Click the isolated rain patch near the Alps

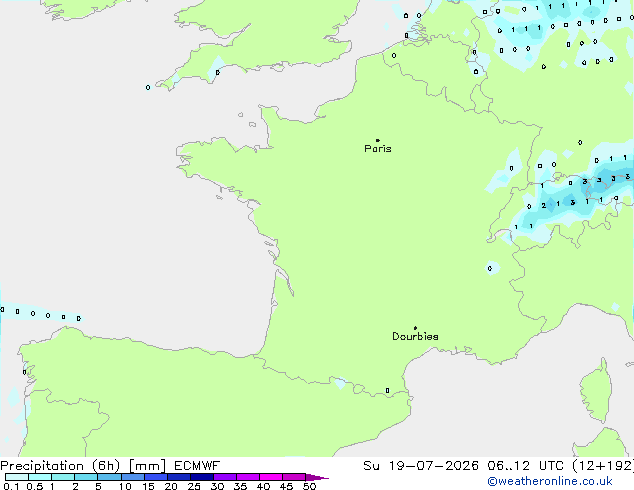pos(492,268)
